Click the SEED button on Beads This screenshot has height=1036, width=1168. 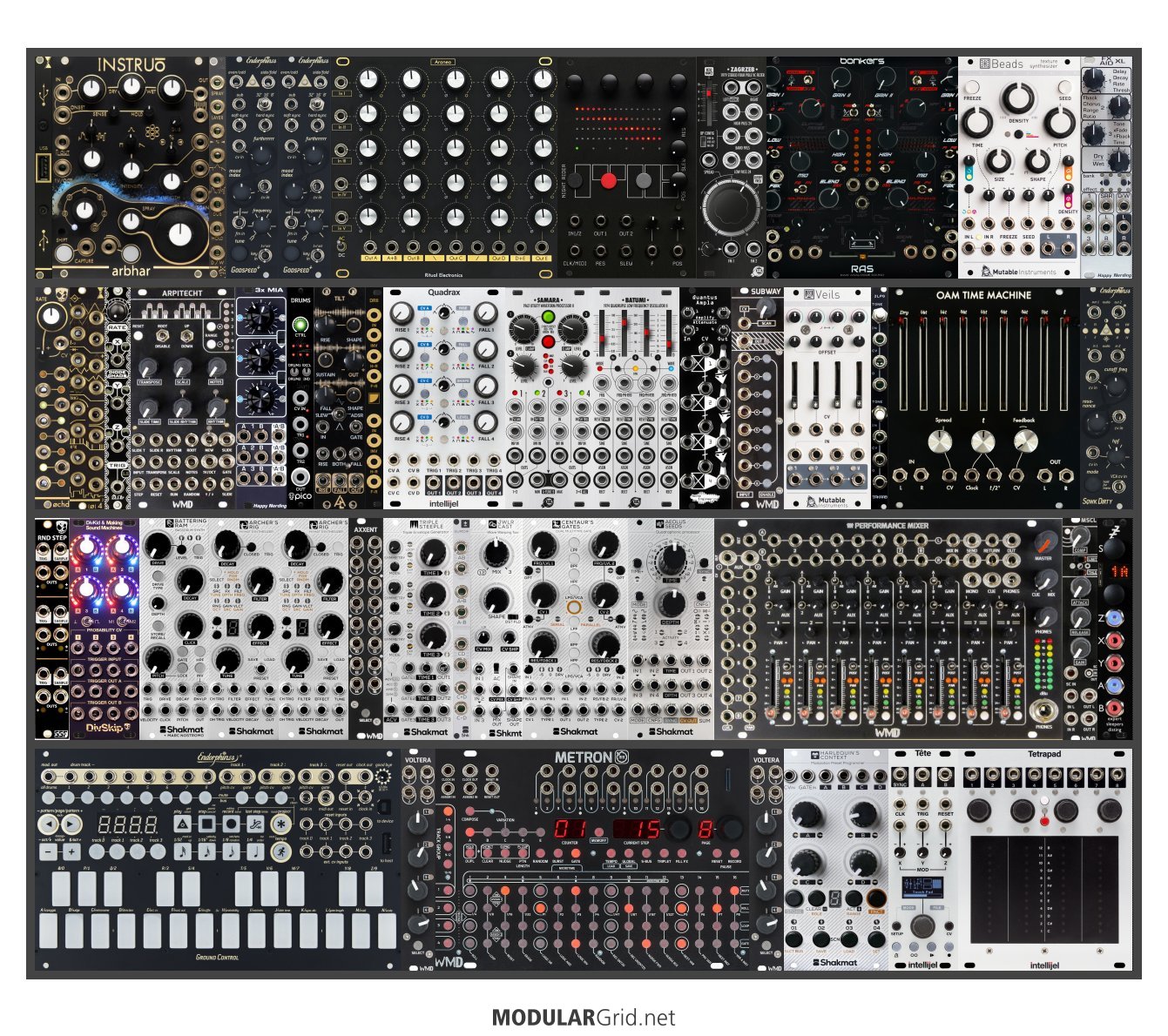pyautogui.click(x=1065, y=86)
